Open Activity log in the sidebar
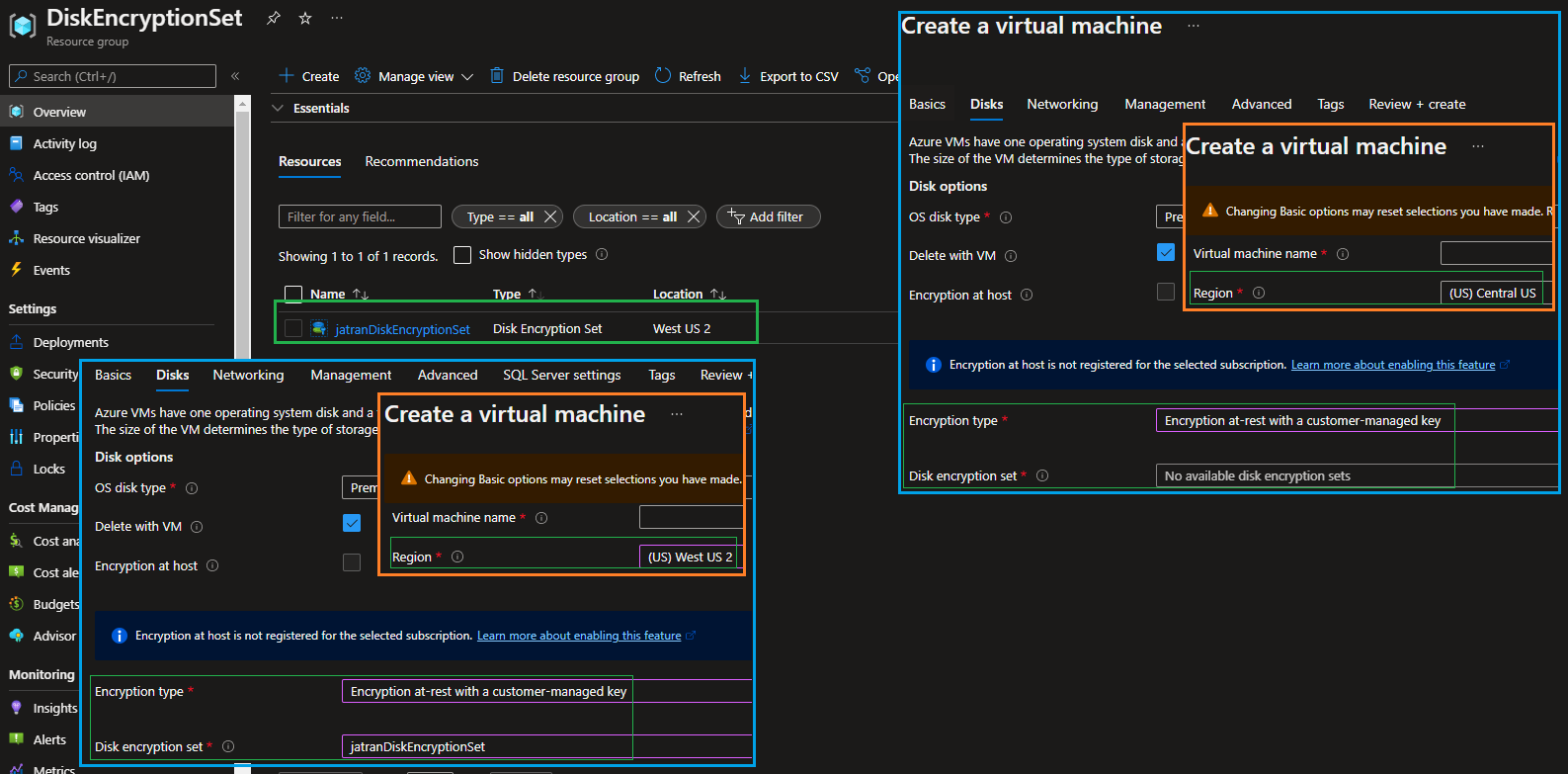 coord(118,143)
